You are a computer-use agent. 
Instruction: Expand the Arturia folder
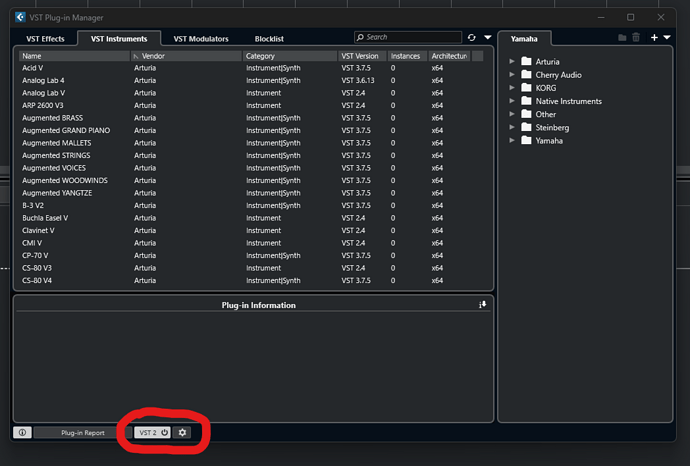512,61
